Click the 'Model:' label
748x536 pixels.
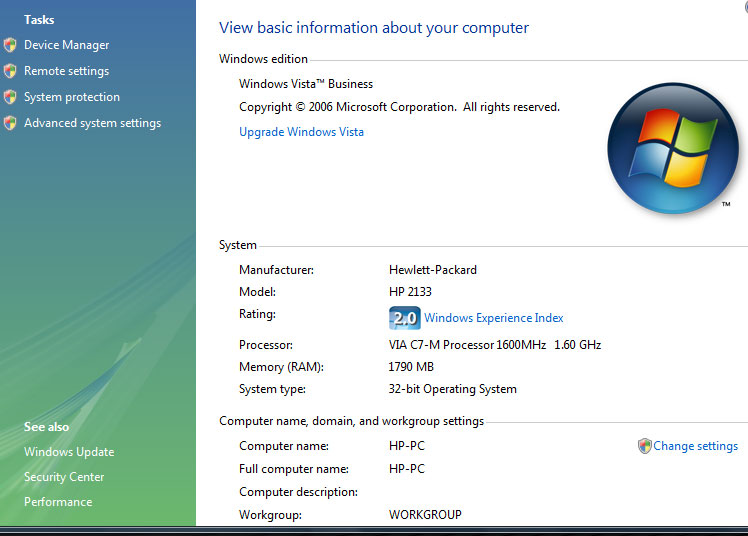click(257, 292)
